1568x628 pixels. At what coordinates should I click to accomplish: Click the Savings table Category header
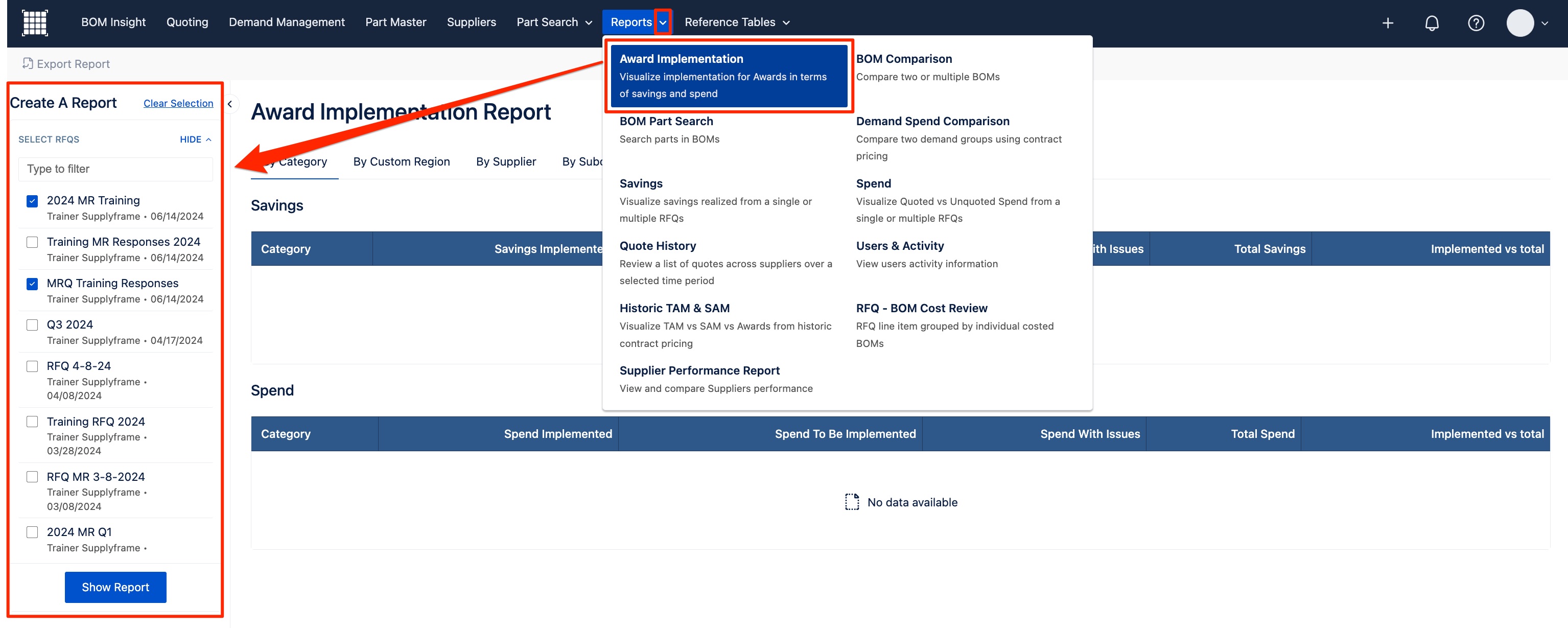(312, 249)
